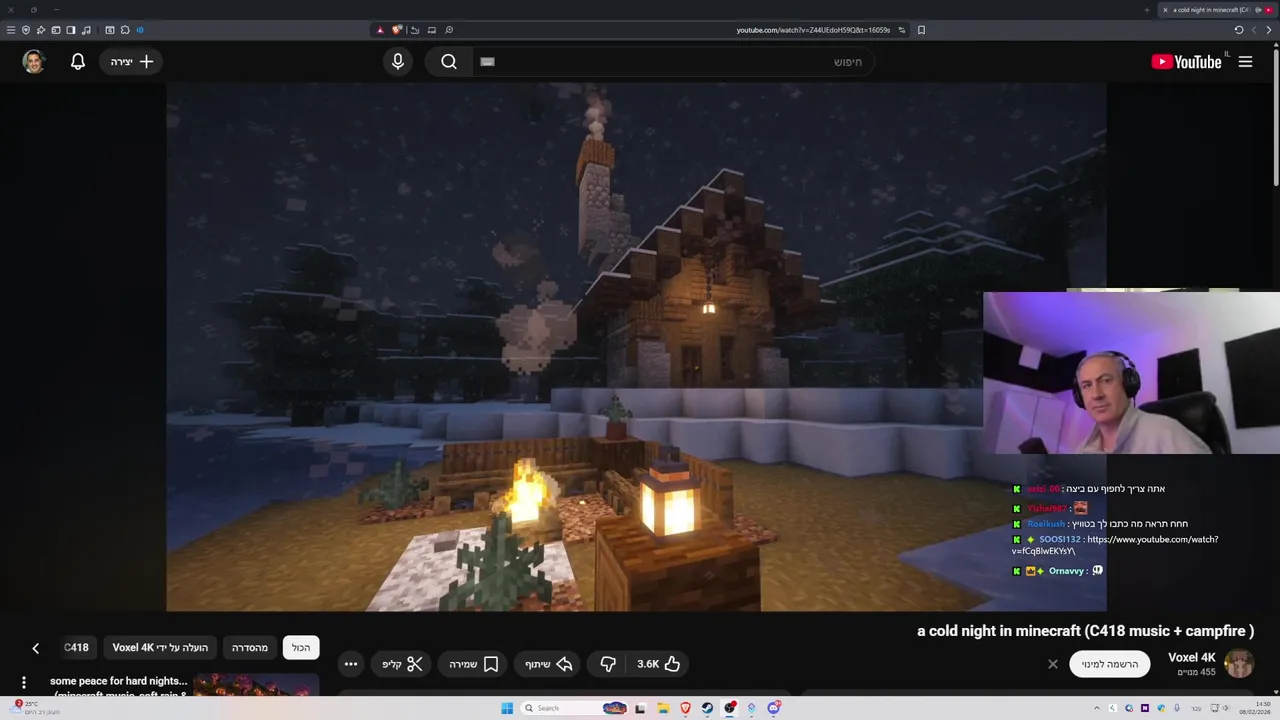Open the YouTube guide hamburger menu
Screen dimensions: 1280x720
click(x=1245, y=62)
